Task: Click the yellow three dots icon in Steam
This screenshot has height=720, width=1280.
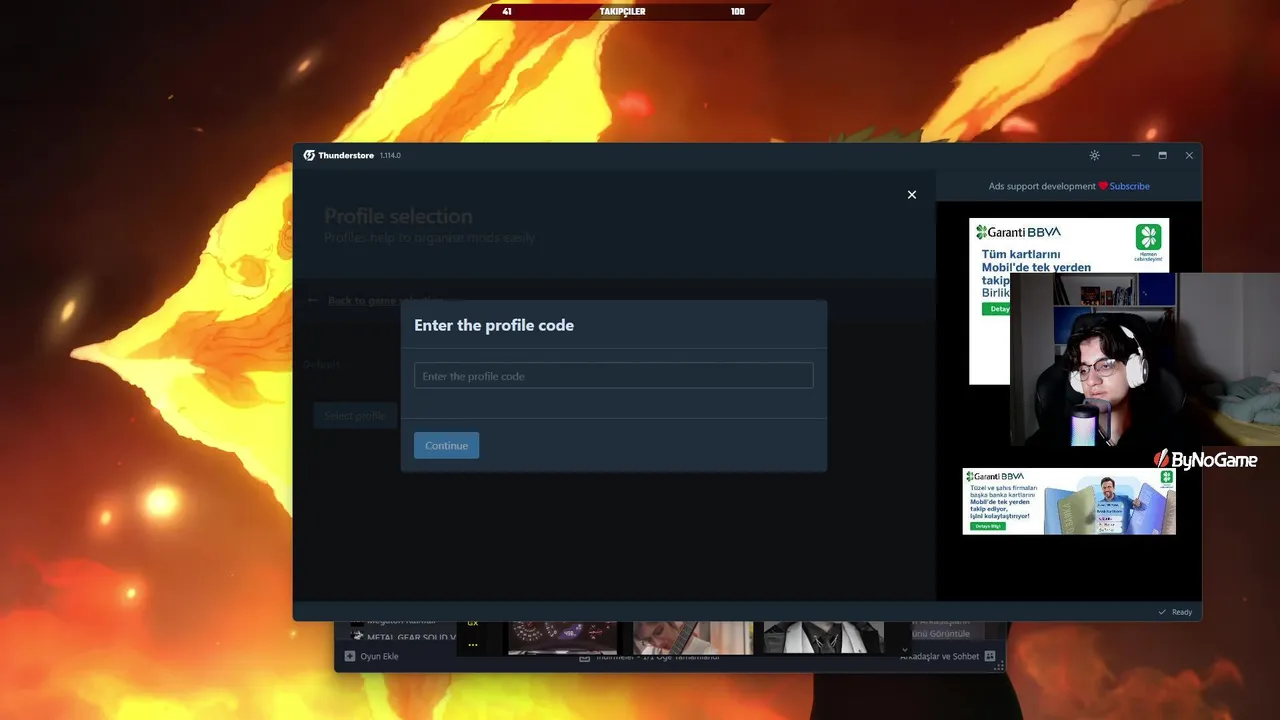Action: (x=473, y=645)
